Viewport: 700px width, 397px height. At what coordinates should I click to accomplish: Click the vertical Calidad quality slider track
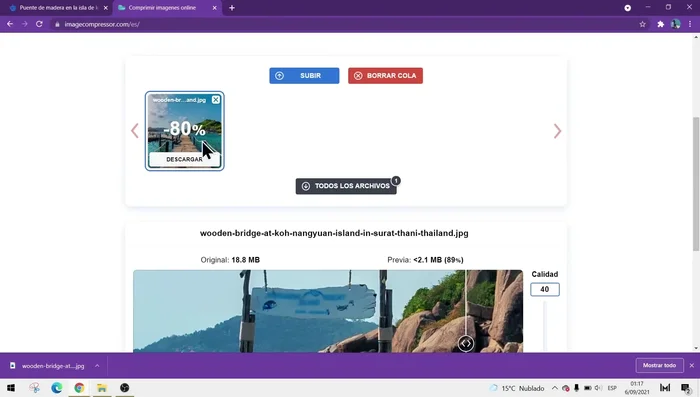pyautogui.click(x=544, y=326)
